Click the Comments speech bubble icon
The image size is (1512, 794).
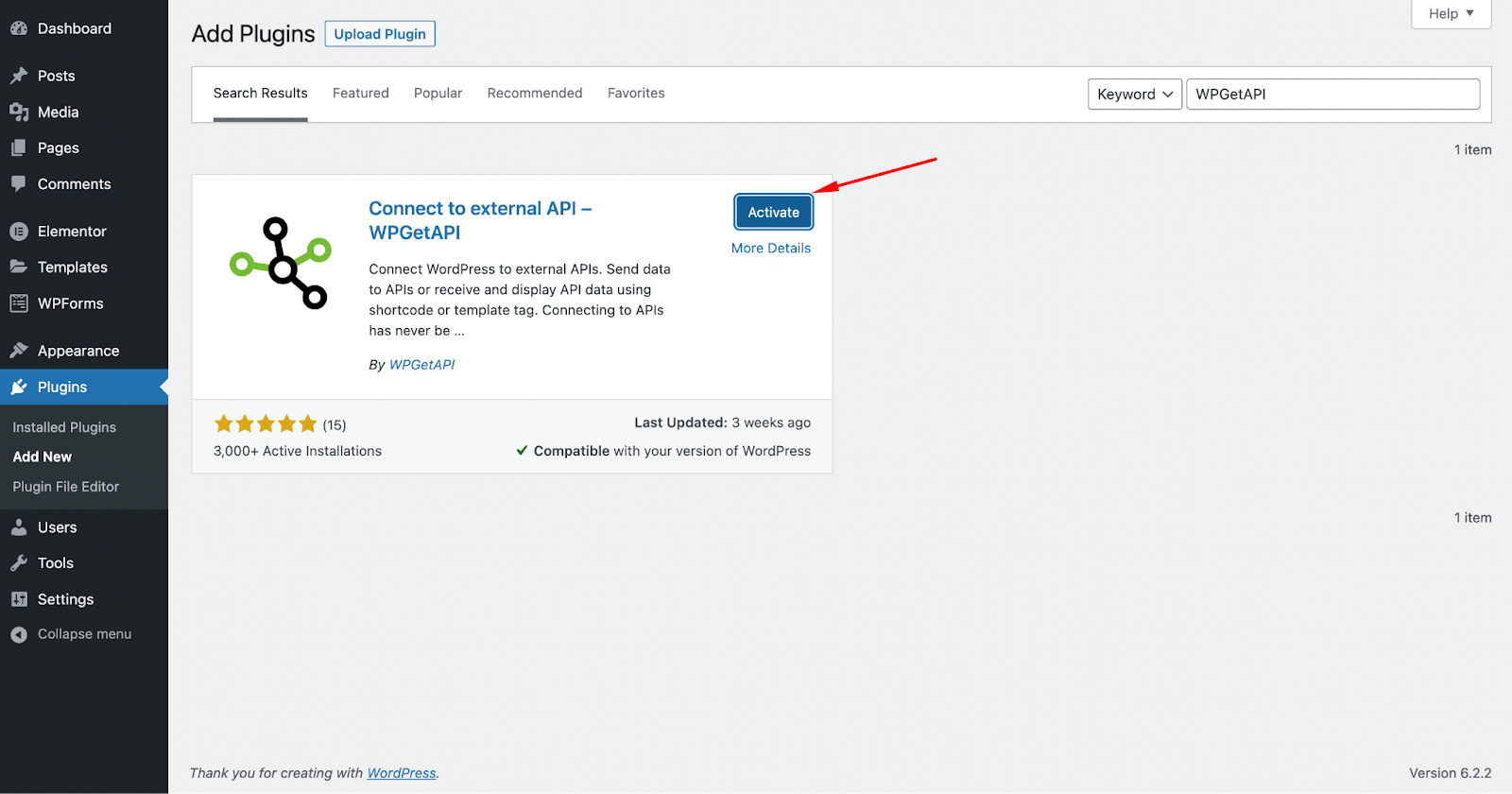(19, 183)
